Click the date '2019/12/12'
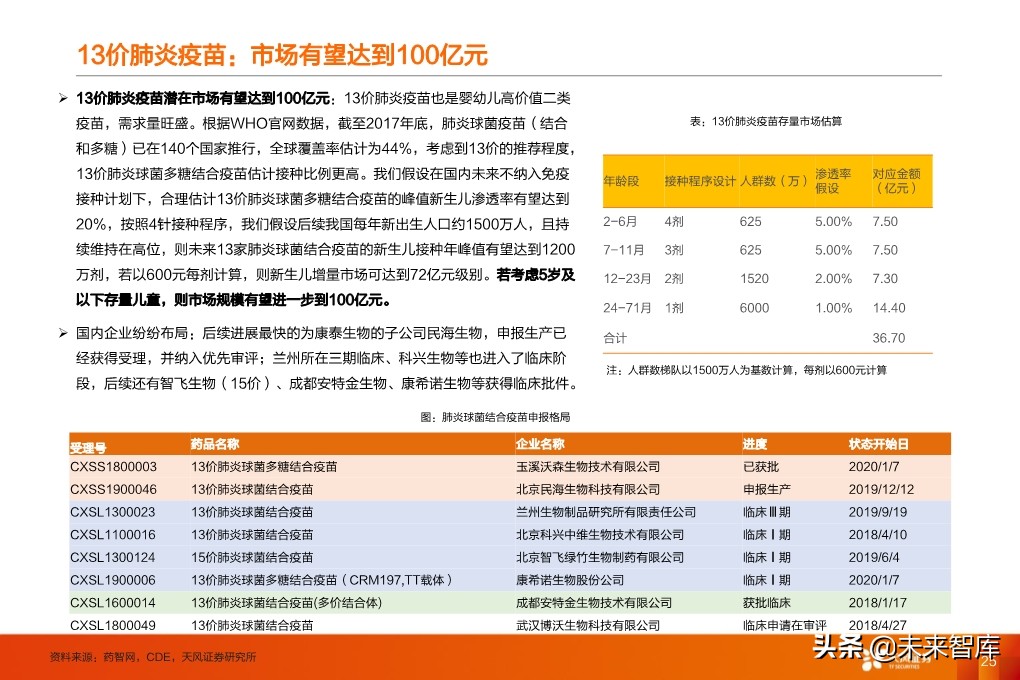 click(881, 490)
